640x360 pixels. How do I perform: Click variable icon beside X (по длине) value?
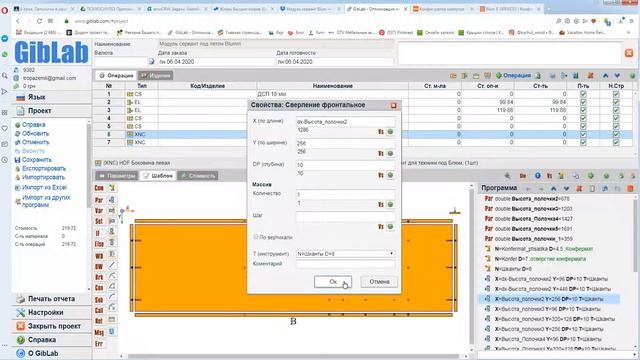tap(381, 132)
